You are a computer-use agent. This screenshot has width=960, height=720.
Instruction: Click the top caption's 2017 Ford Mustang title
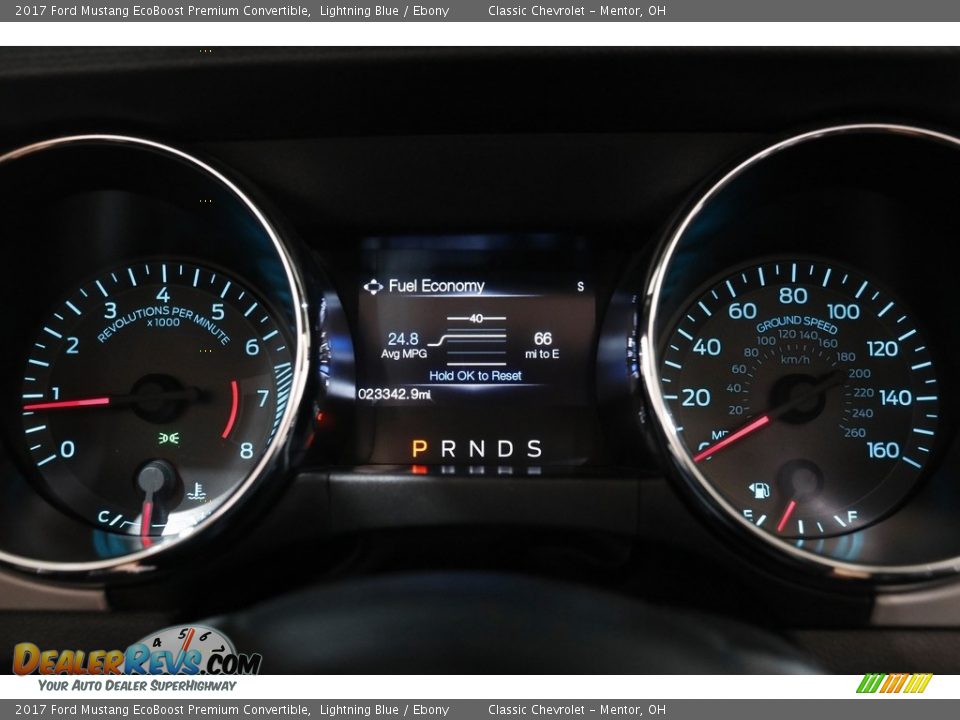162,10
